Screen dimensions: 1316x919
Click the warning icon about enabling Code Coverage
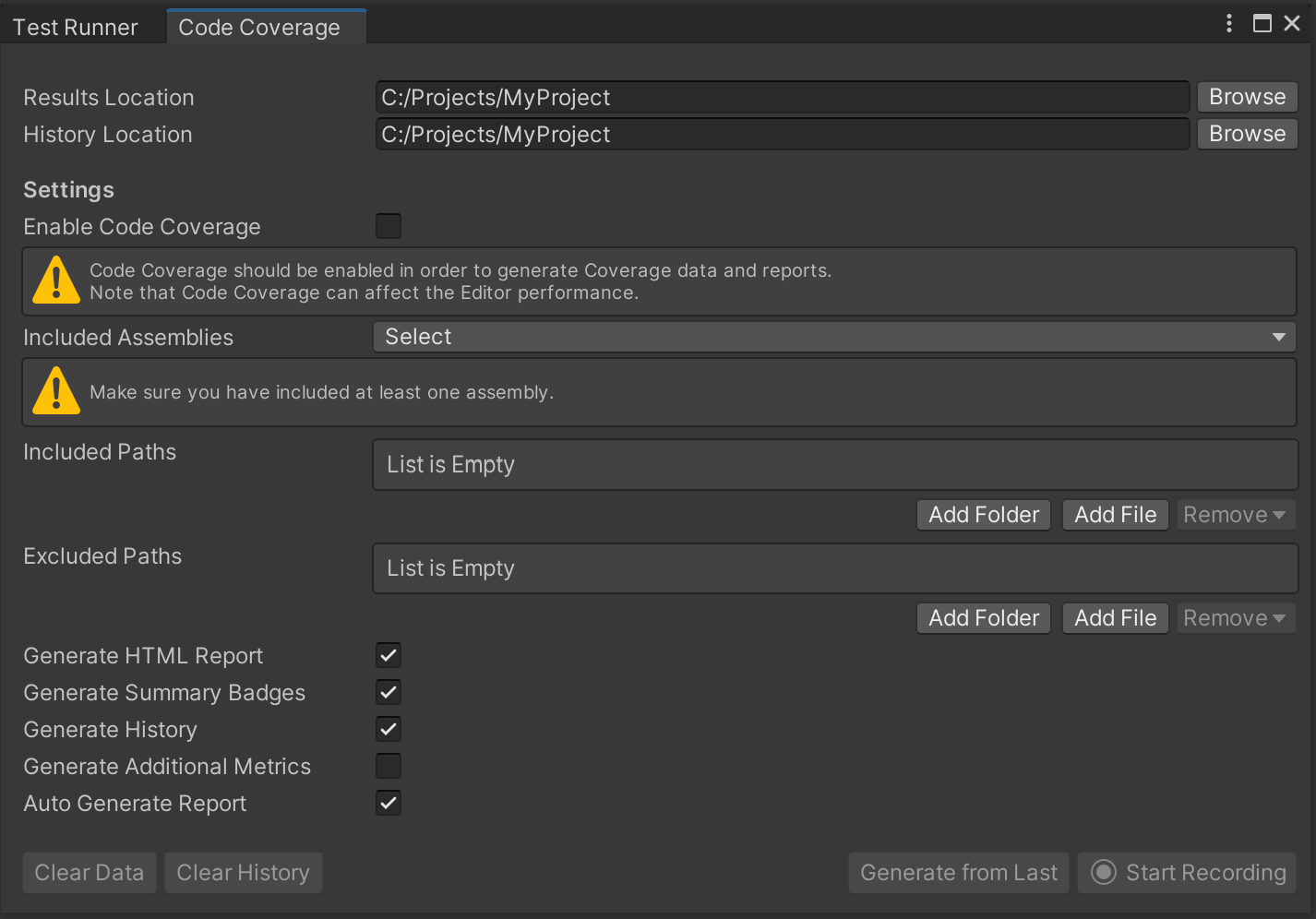tap(55, 281)
